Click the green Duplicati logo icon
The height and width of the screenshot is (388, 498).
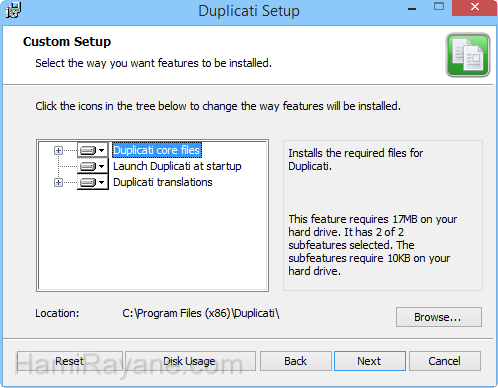click(x=468, y=55)
